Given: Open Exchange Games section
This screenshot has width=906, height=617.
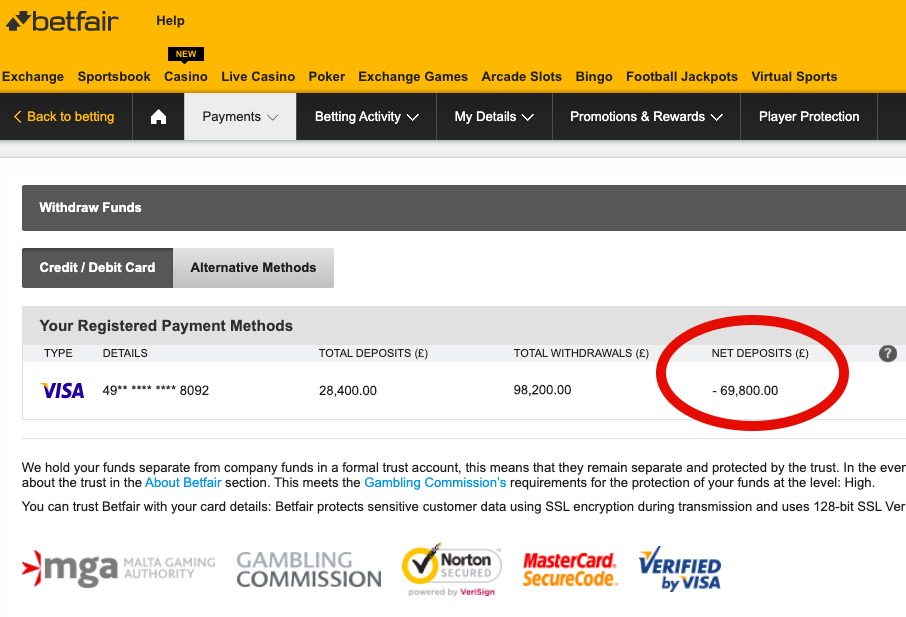Looking at the screenshot, I should [413, 77].
